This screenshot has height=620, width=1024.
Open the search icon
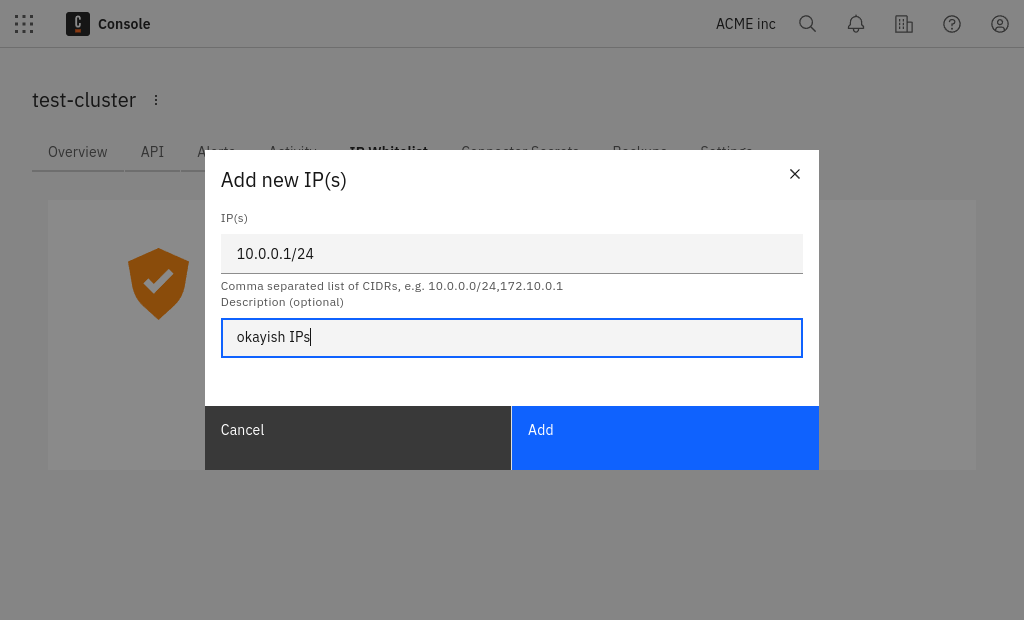pos(808,24)
